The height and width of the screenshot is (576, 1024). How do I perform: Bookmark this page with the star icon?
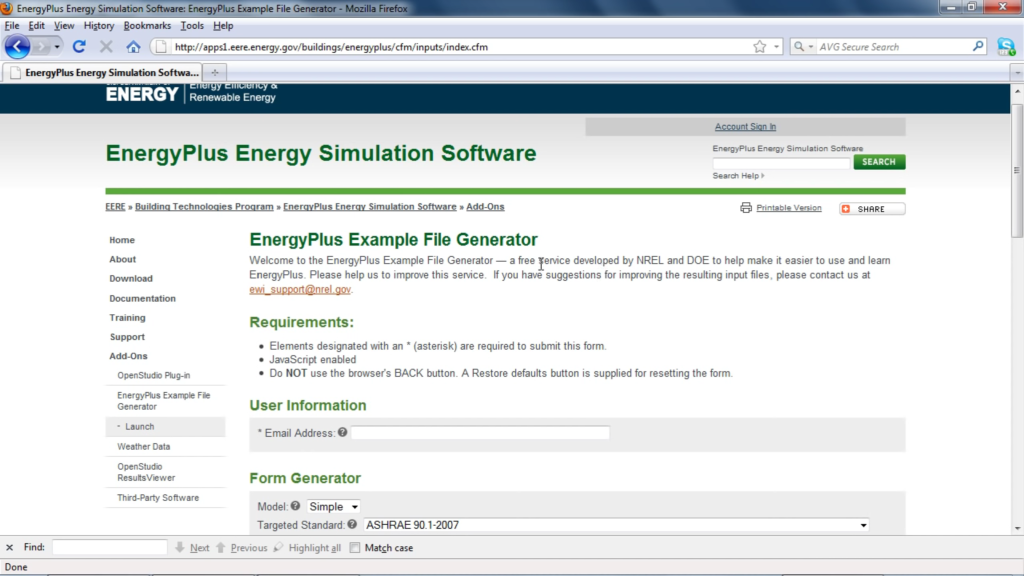pyautogui.click(x=760, y=47)
